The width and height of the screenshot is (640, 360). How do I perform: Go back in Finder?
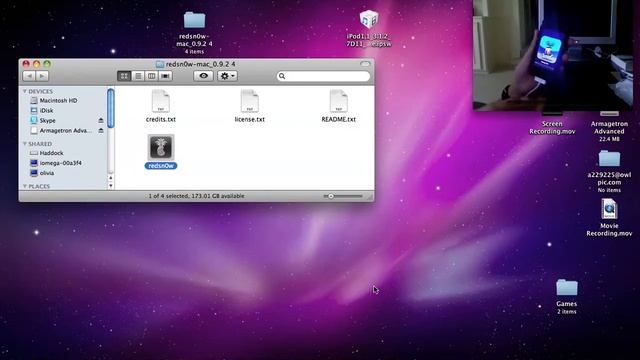pyautogui.click(x=29, y=76)
